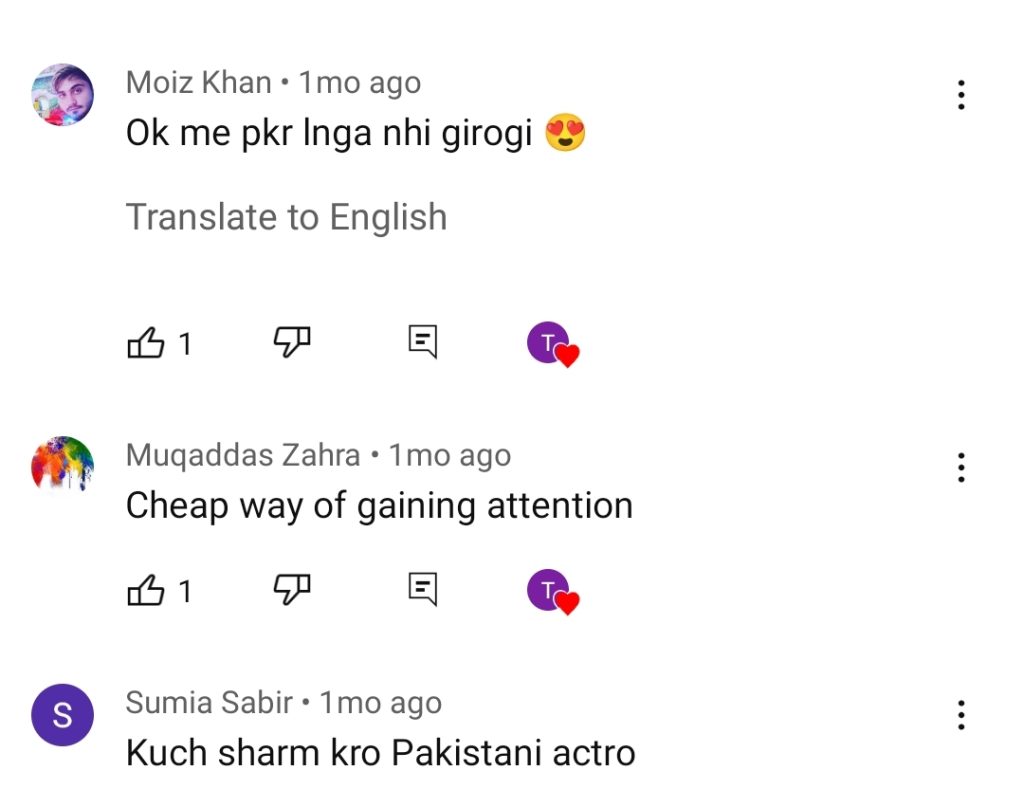Dislike Muqaddas Zahra's comment
The height and width of the screenshot is (789, 1024).
click(291, 590)
